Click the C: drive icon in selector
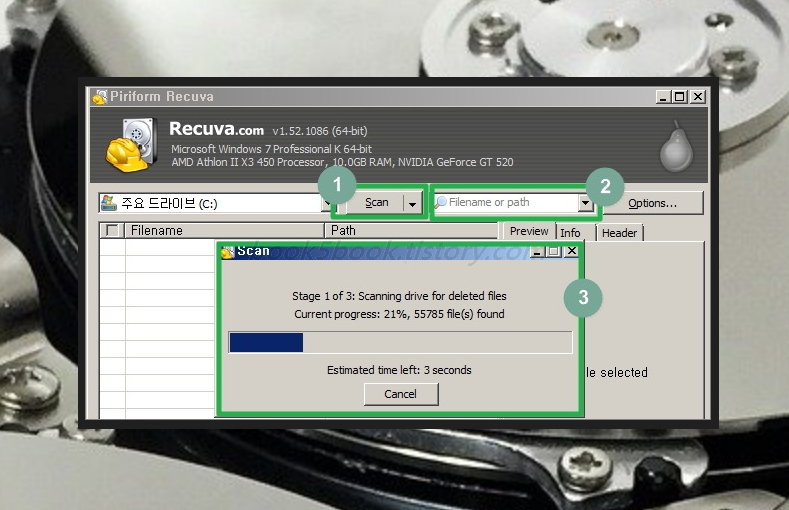 (x=109, y=203)
